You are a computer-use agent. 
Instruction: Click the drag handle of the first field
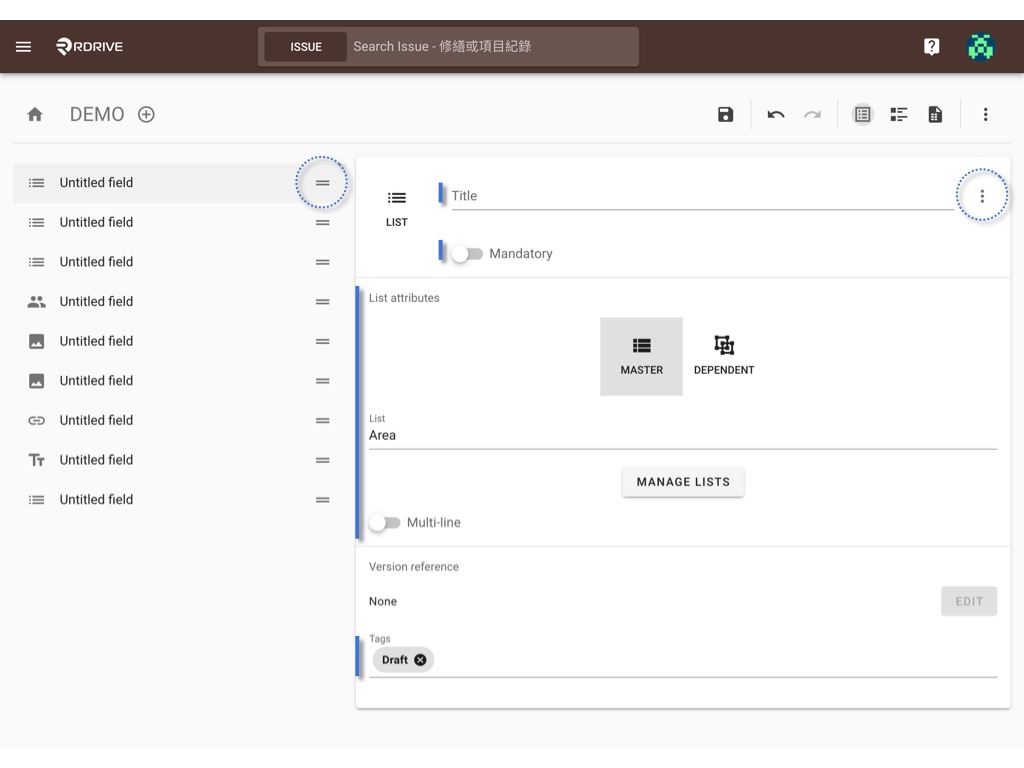click(x=322, y=183)
